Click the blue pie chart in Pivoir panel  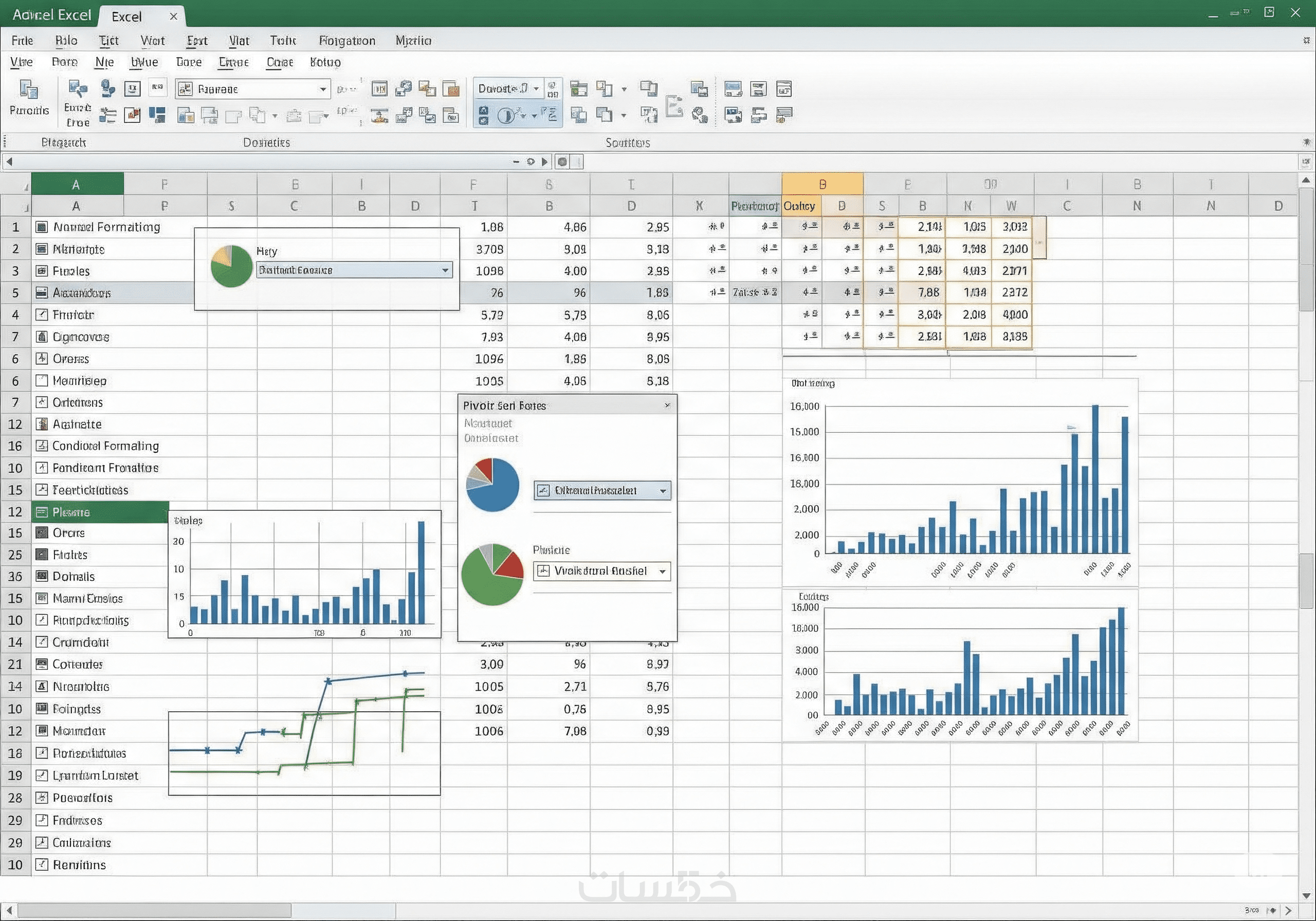tap(492, 485)
